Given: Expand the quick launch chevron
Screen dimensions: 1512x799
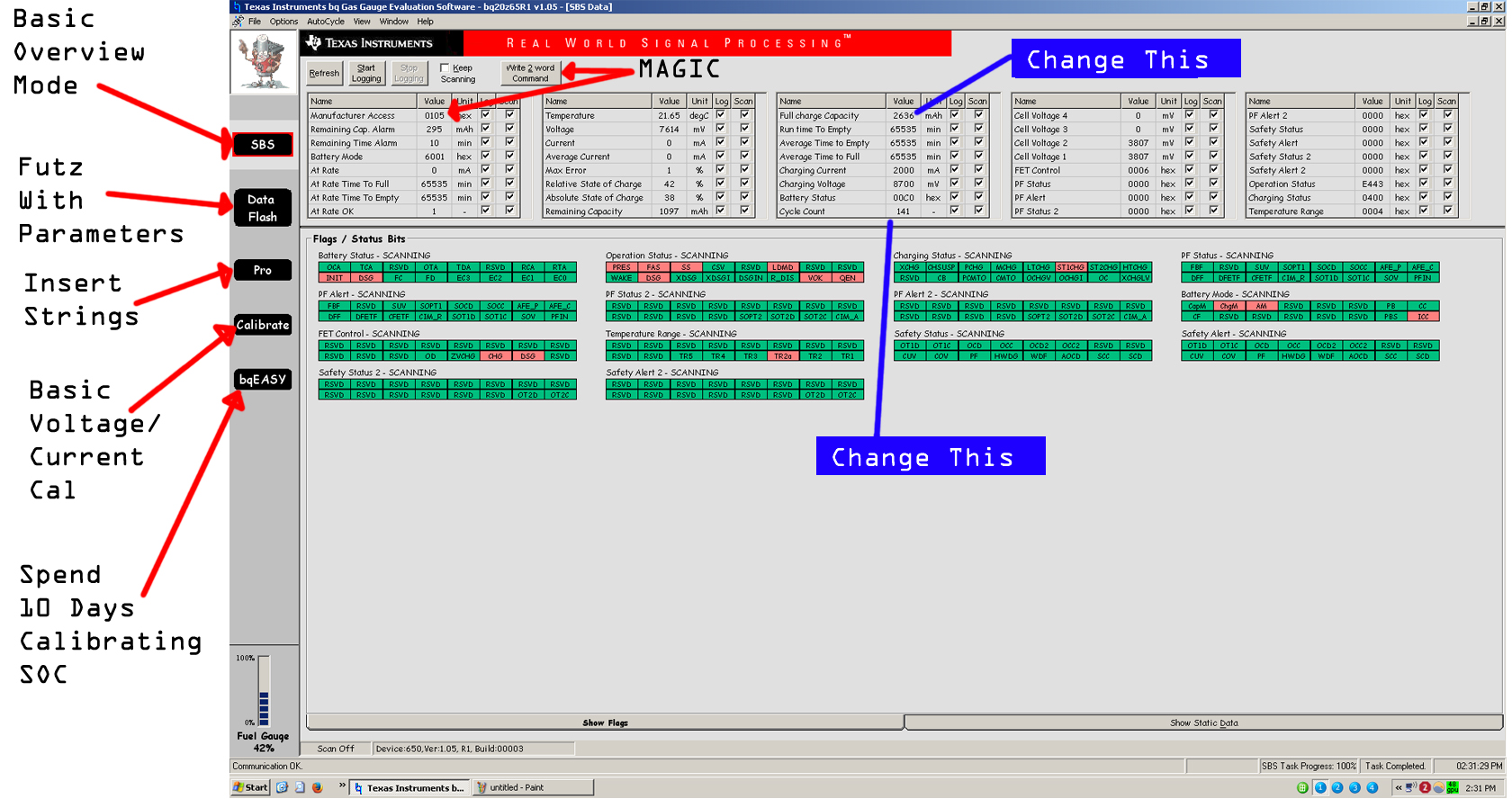Looking at the screenshot, I should coord(342,786).
